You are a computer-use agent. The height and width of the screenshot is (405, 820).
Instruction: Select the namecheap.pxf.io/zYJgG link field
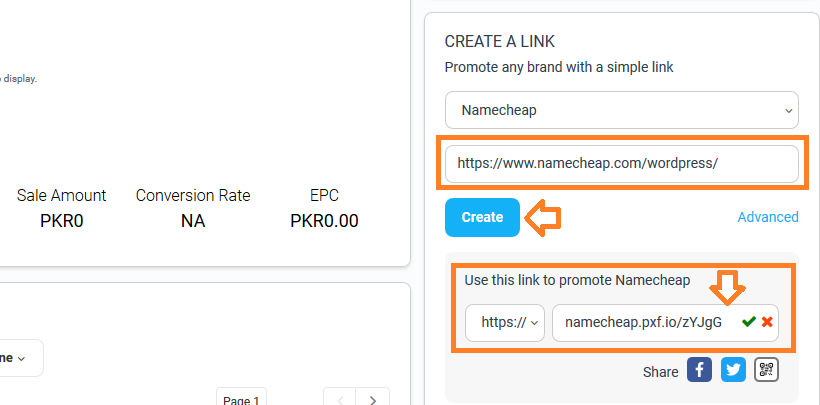click(x=665, y=323)
